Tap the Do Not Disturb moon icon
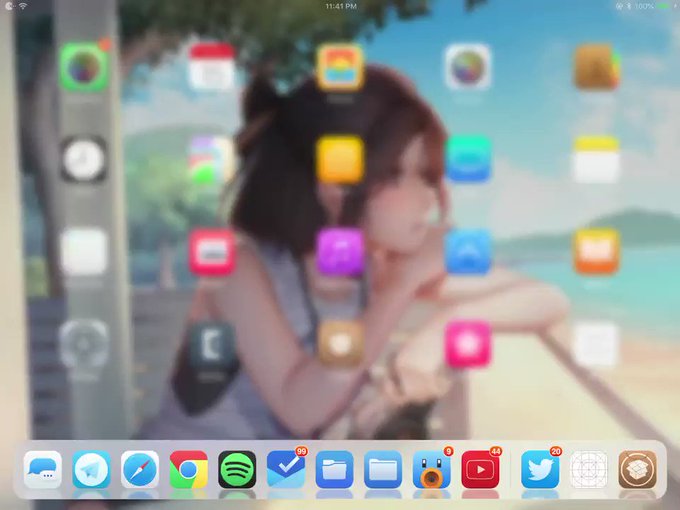680x510 pixels. click(x=9, y=6)
